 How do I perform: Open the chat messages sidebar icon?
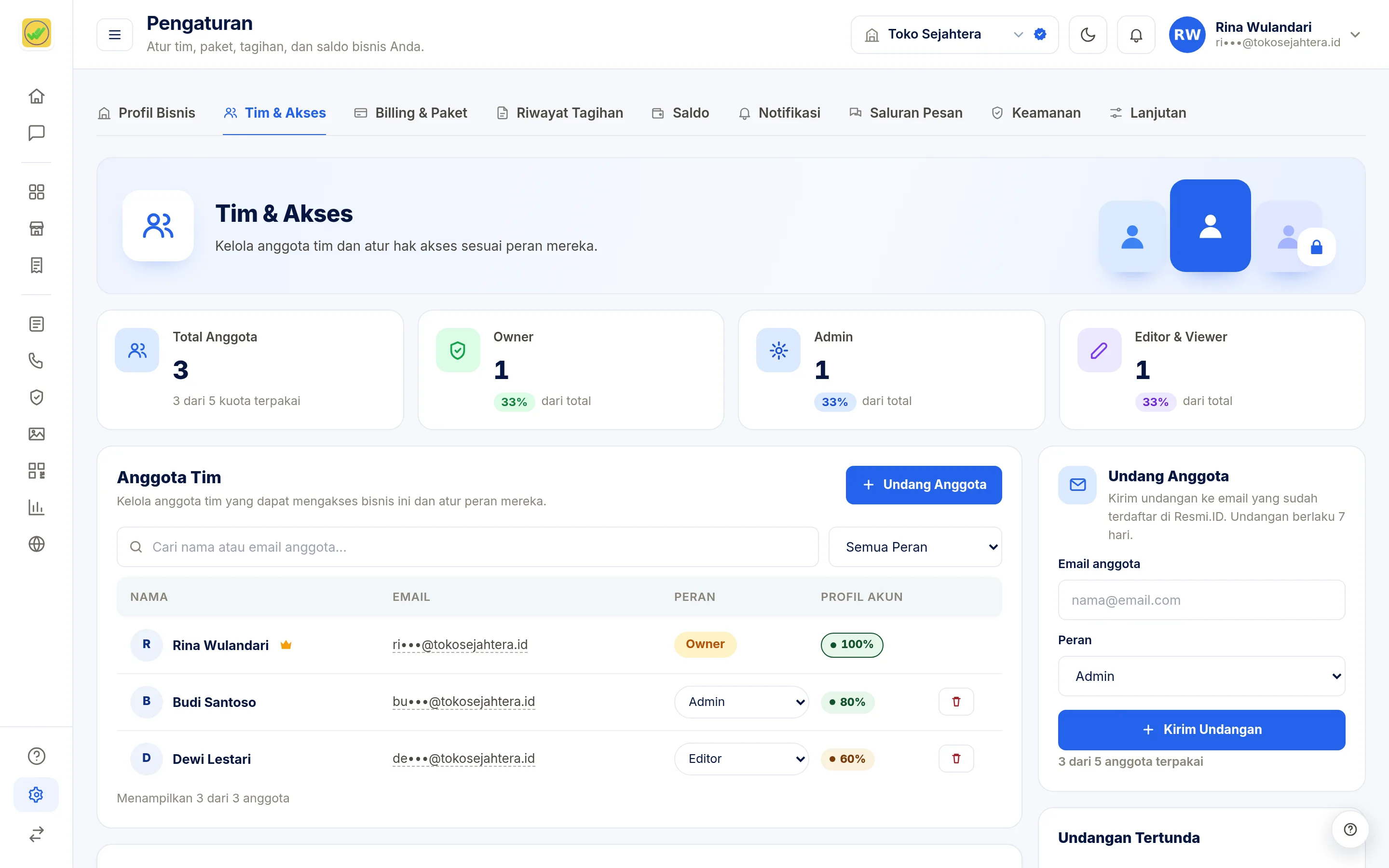36,133
